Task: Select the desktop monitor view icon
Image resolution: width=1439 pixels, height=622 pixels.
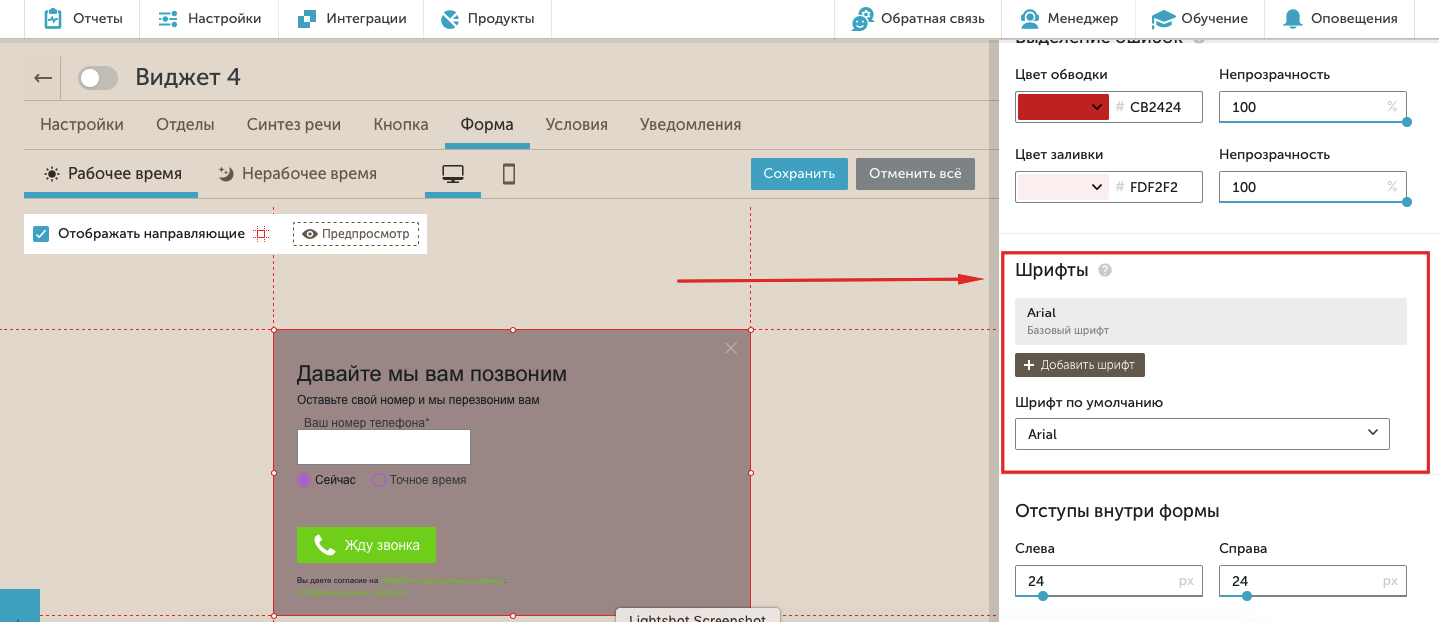Action: [x=452, y=174]
